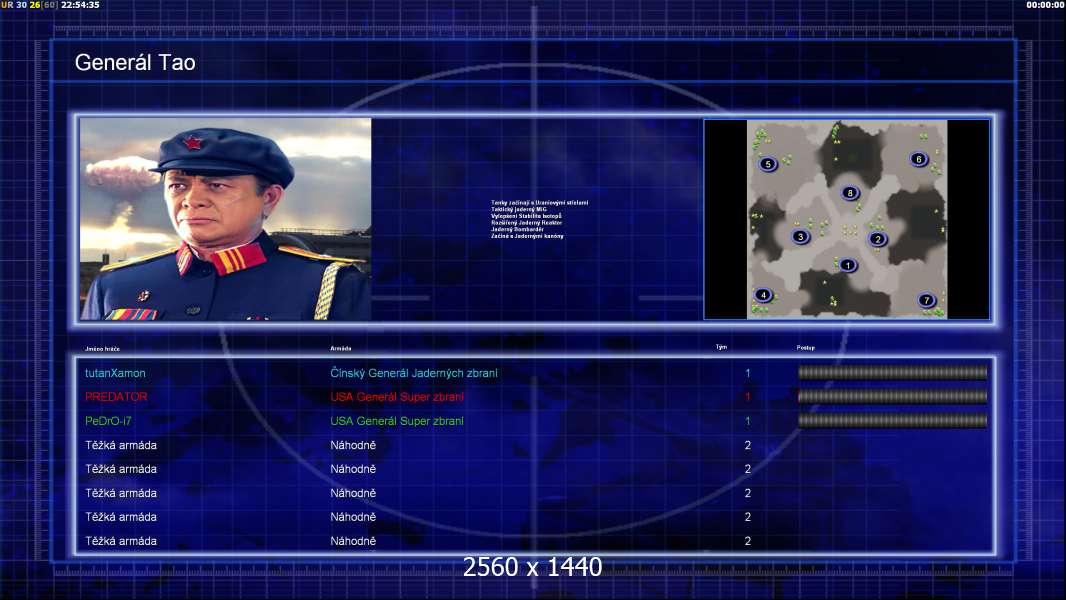Pick start position marker 3 on the map
This screenshot has width=1066, height=600.
click(801, 236)
